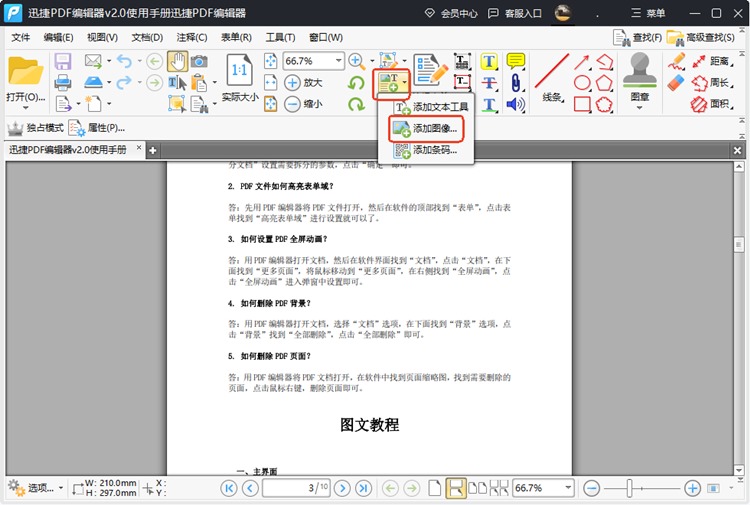Image resolution: width=750 pixels, height=505 pixels.
Task: Open the edit form tool with the pencil
Action: click(430, 70)
